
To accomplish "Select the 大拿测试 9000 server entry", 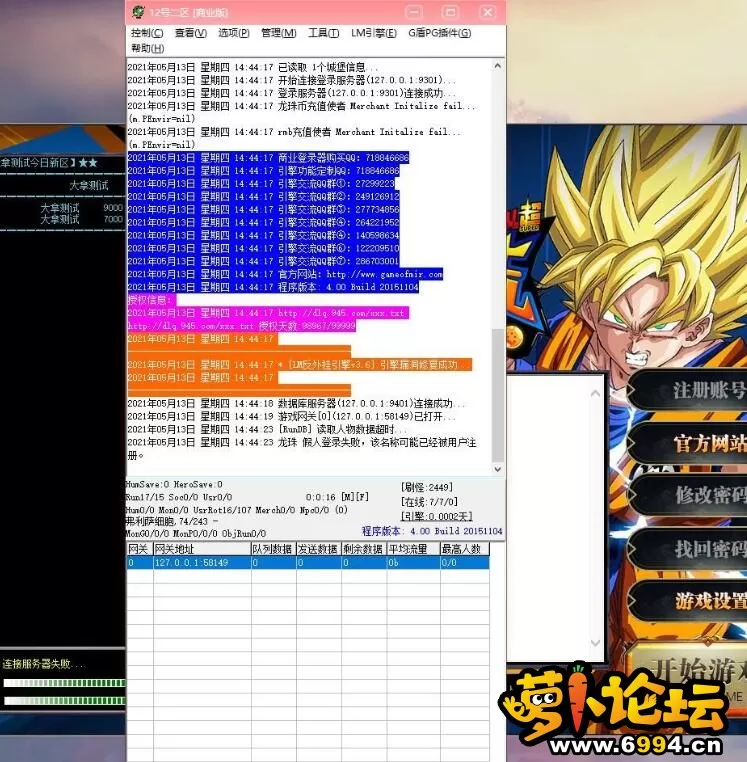I will [x=81, y=208].
